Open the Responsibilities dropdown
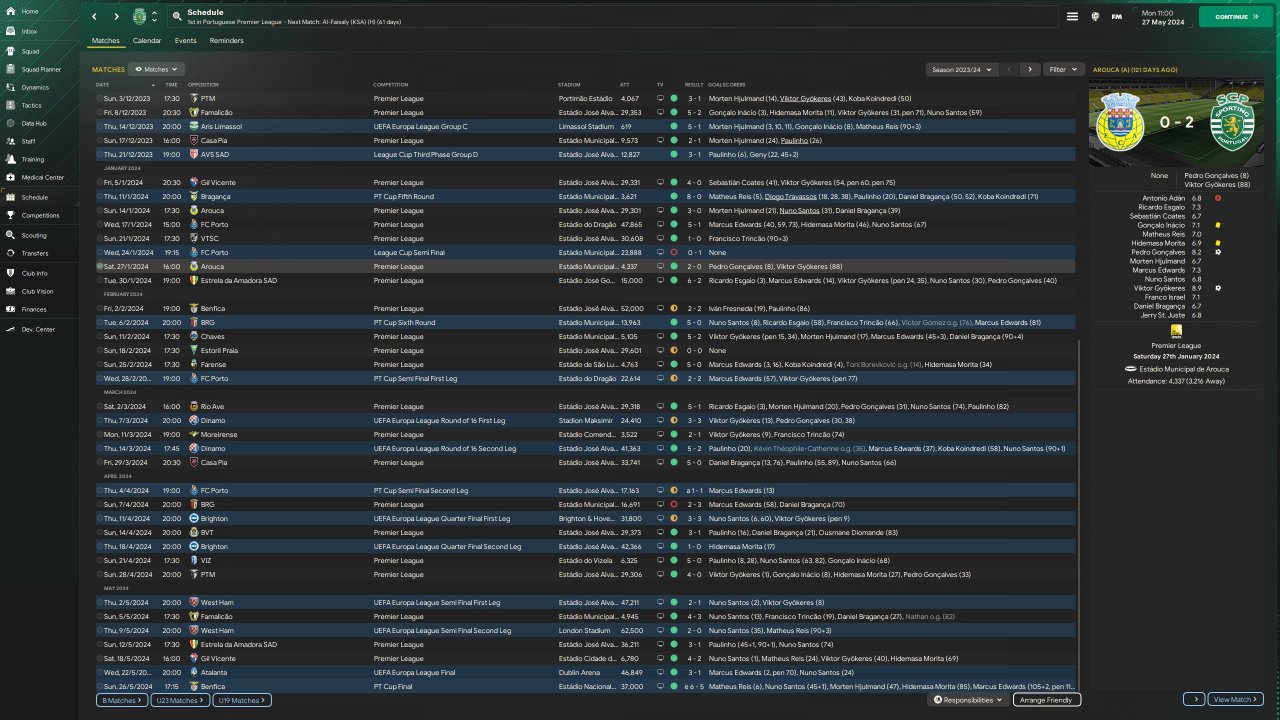Image resolution: width=1280 pixels, height=720 pixels. coord(968,700)
